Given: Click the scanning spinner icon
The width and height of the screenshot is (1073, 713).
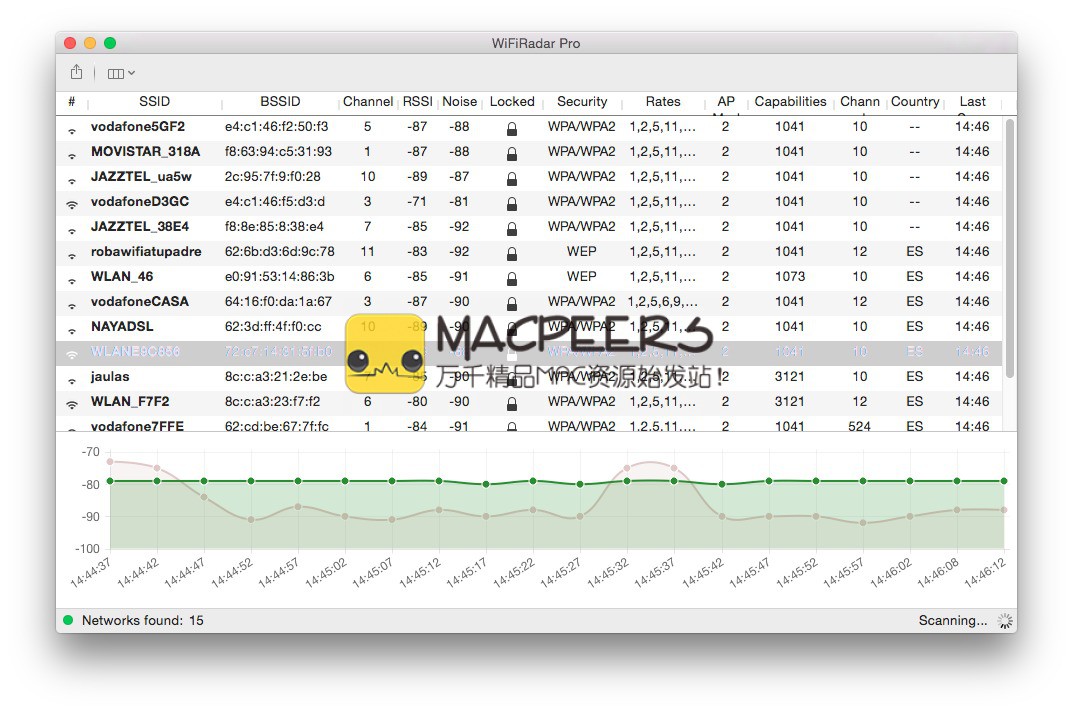Looking at the screenshot, I should coord(1005,621).
